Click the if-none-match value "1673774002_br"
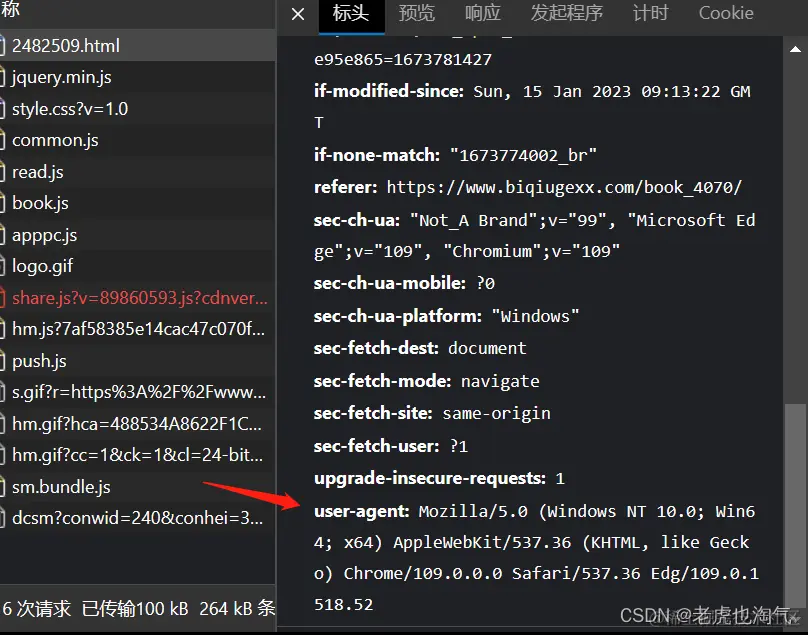808x635 pixels. [523, 155]
